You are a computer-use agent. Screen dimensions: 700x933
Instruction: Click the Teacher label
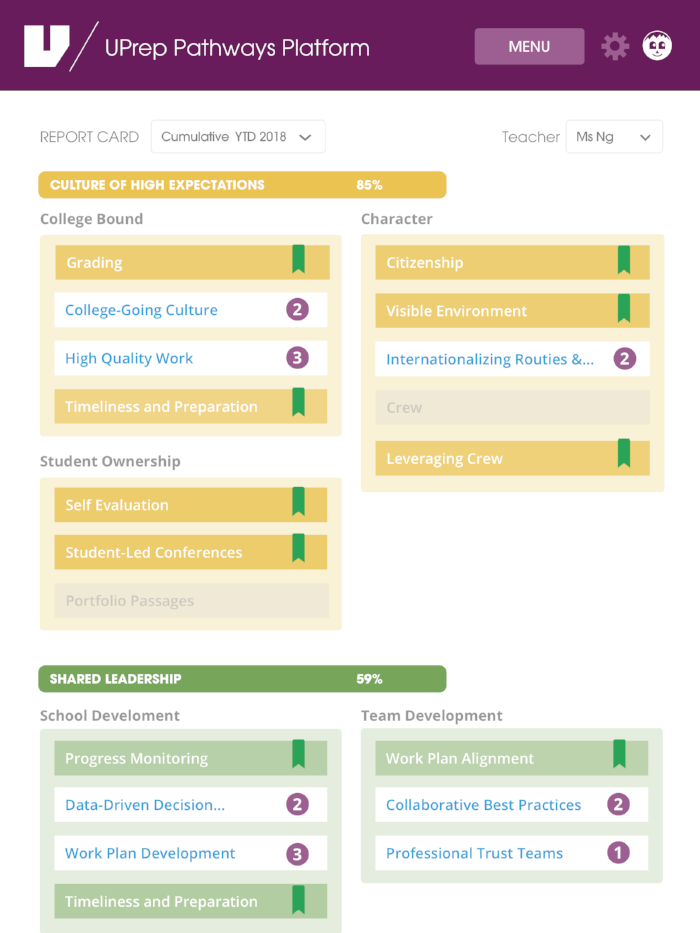[530, 137]
